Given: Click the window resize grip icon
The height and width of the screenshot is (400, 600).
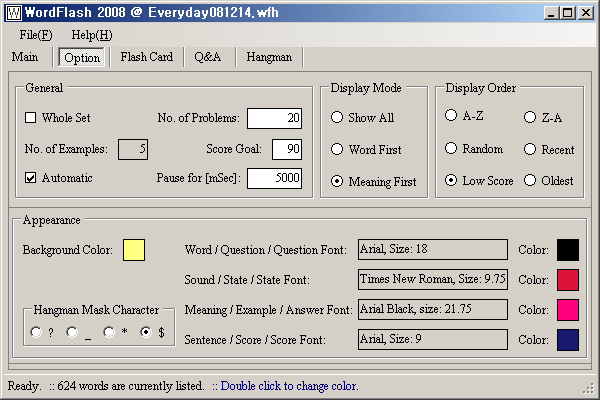Looking at the screenshot, I should coord(588,389).
